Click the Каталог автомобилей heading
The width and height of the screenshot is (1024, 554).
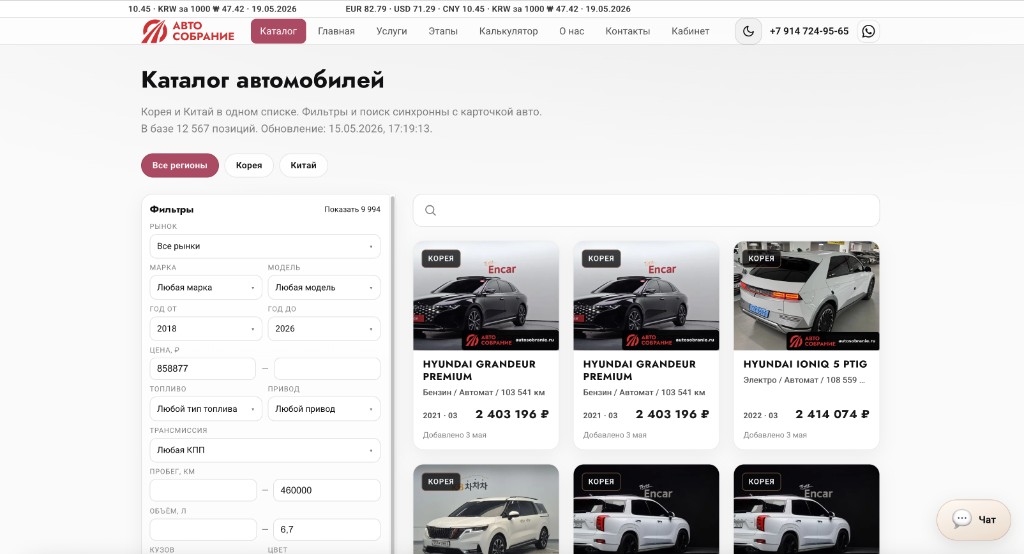click(263, 80)
